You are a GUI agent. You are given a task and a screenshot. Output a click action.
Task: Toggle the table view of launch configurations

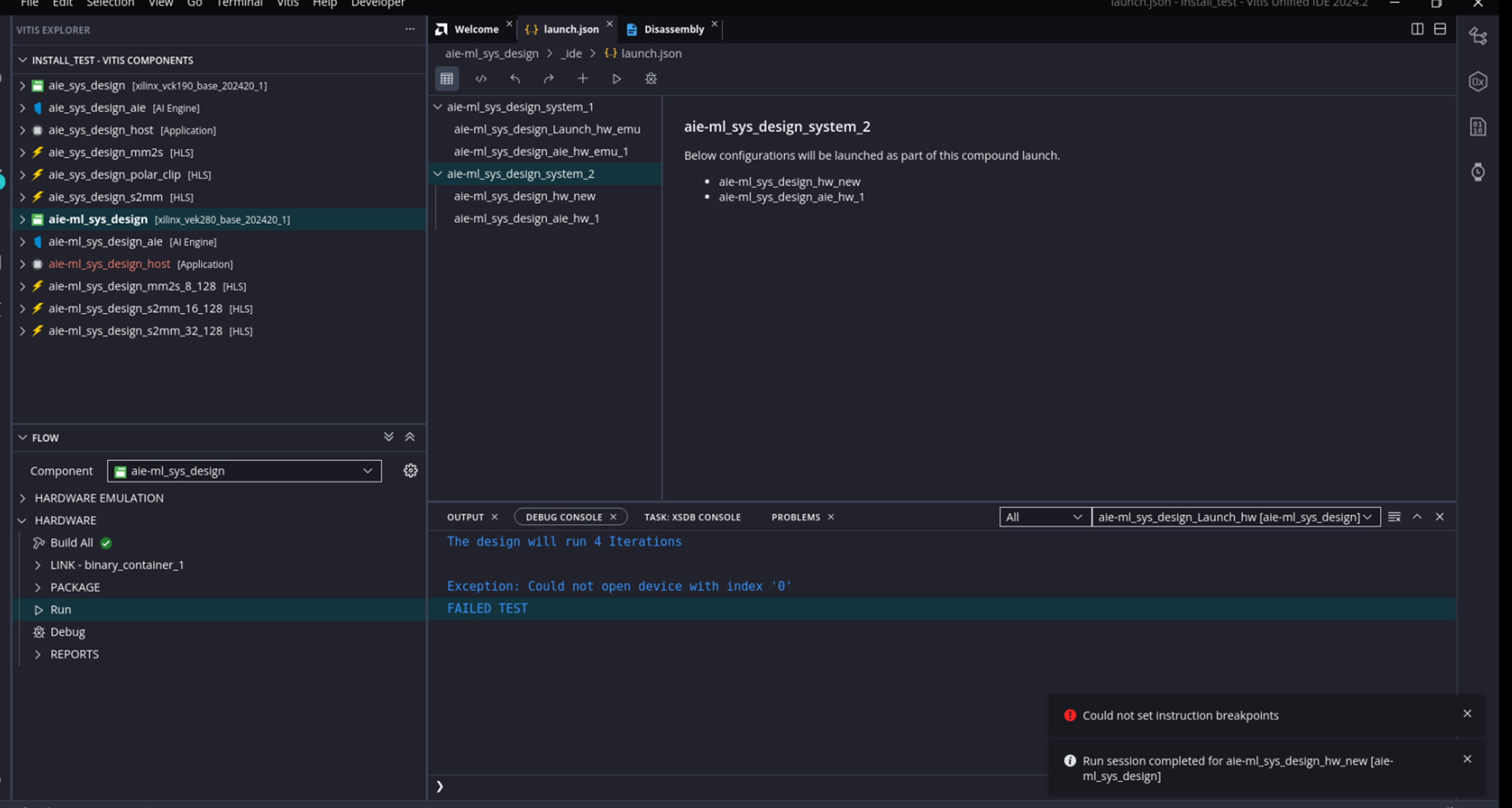(447, 78)
